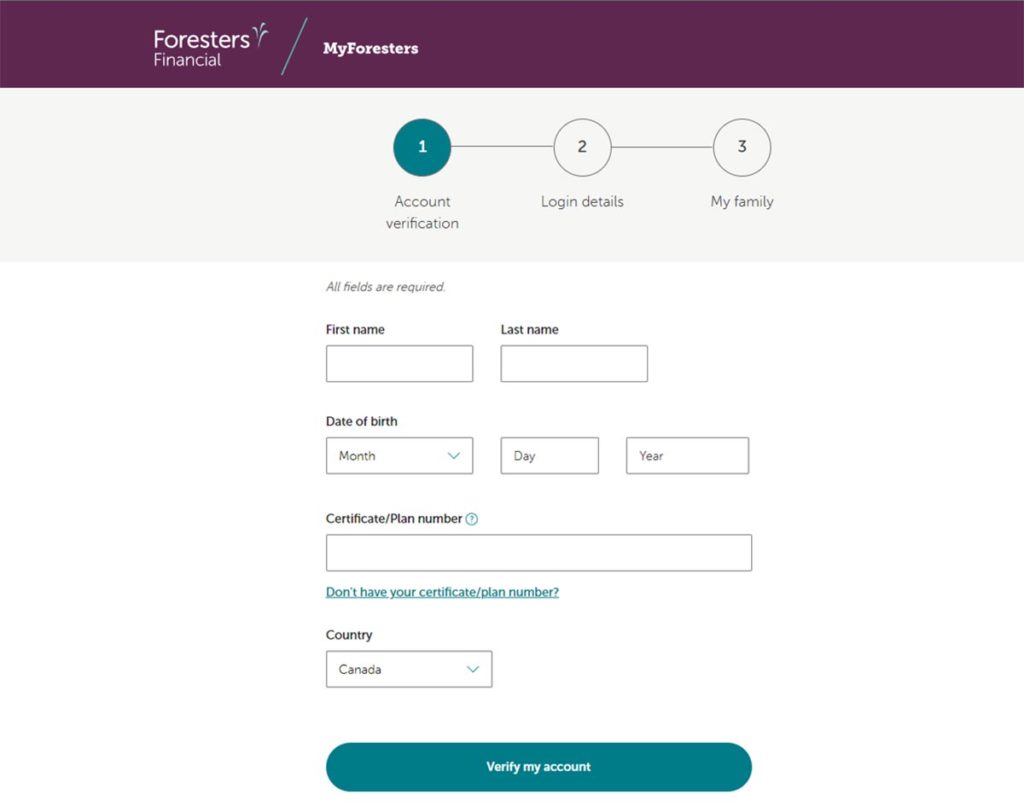Viewport: 1024px width, 806px height.
Task: Click the step 2 circle above Login details
Action: coord(582,147)
